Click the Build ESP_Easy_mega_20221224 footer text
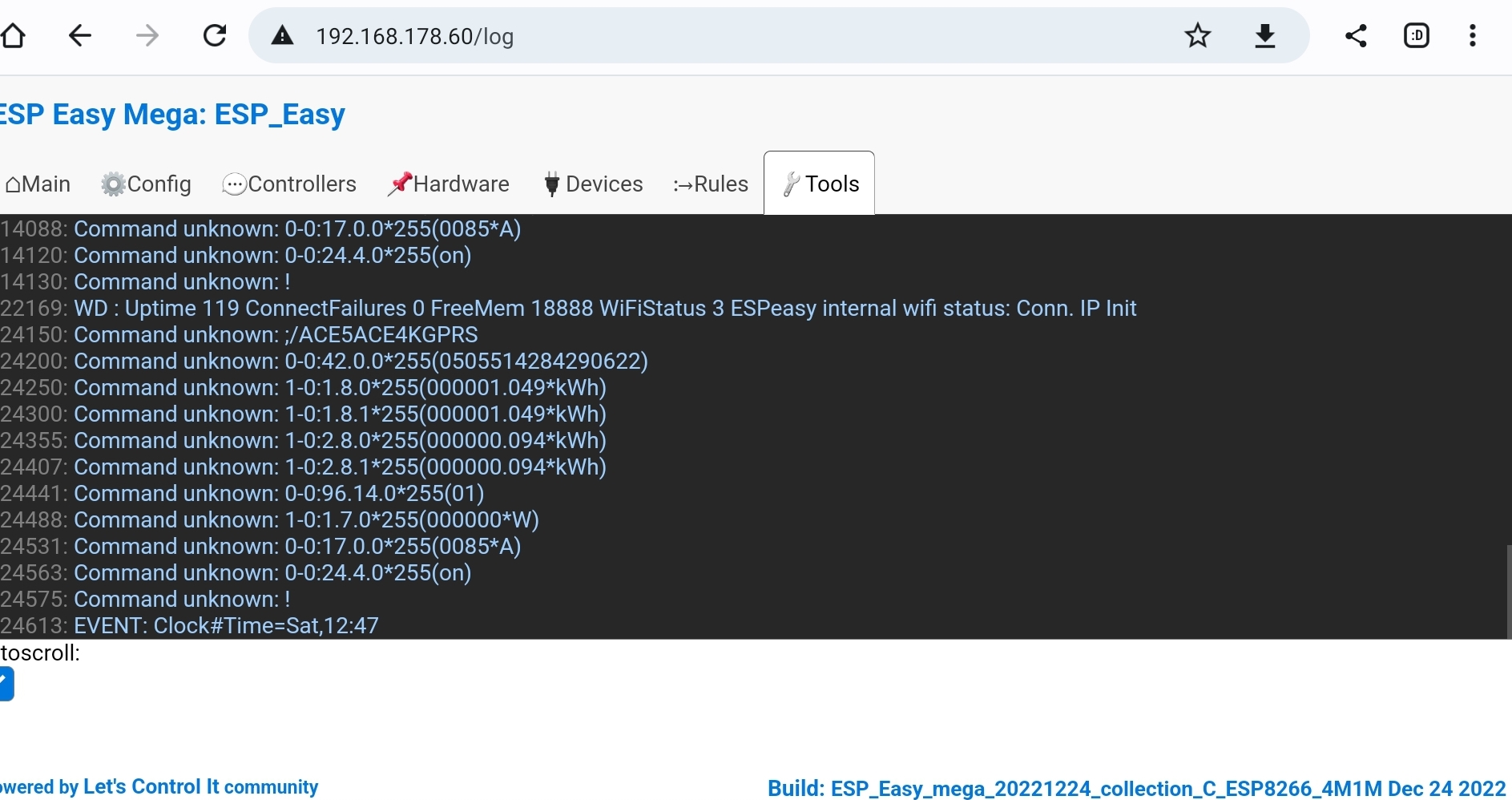 pyautogui.click(x=1136, y=789)
